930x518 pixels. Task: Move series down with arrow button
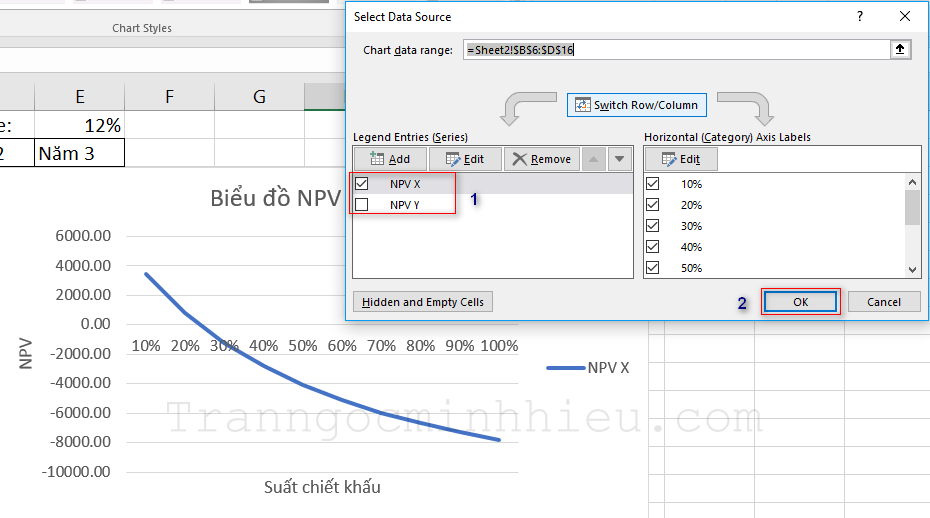(x=620, y=159)
